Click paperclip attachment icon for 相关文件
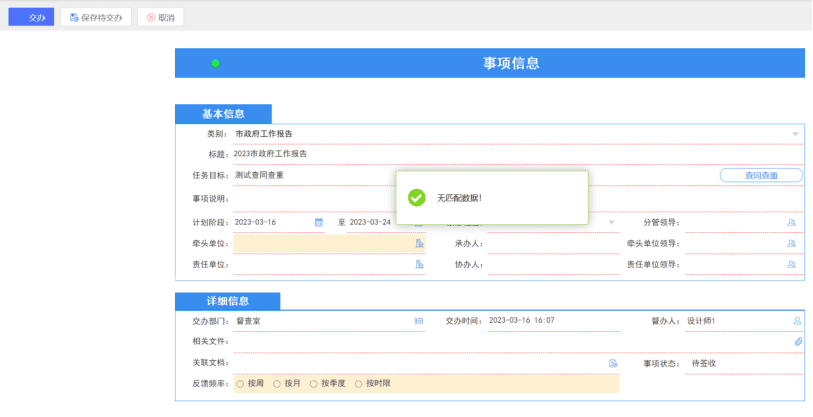The height and width of the screenshot is (417, 813). click(798, 342)
